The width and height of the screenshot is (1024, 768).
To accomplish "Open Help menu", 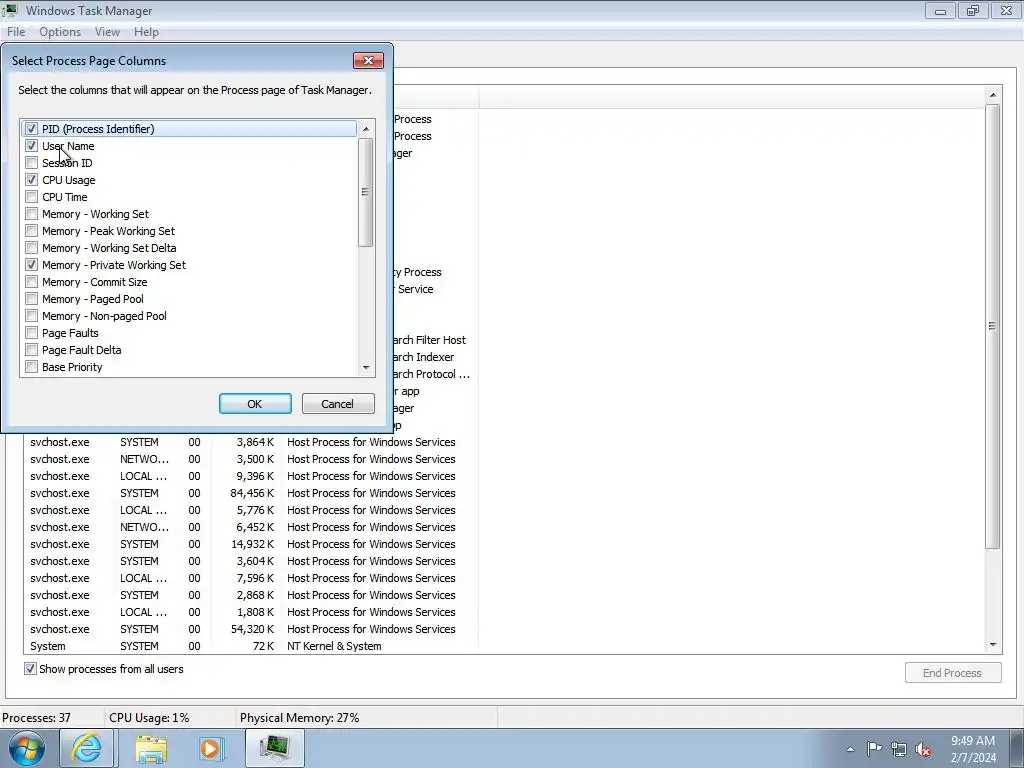I will (146, 31).
